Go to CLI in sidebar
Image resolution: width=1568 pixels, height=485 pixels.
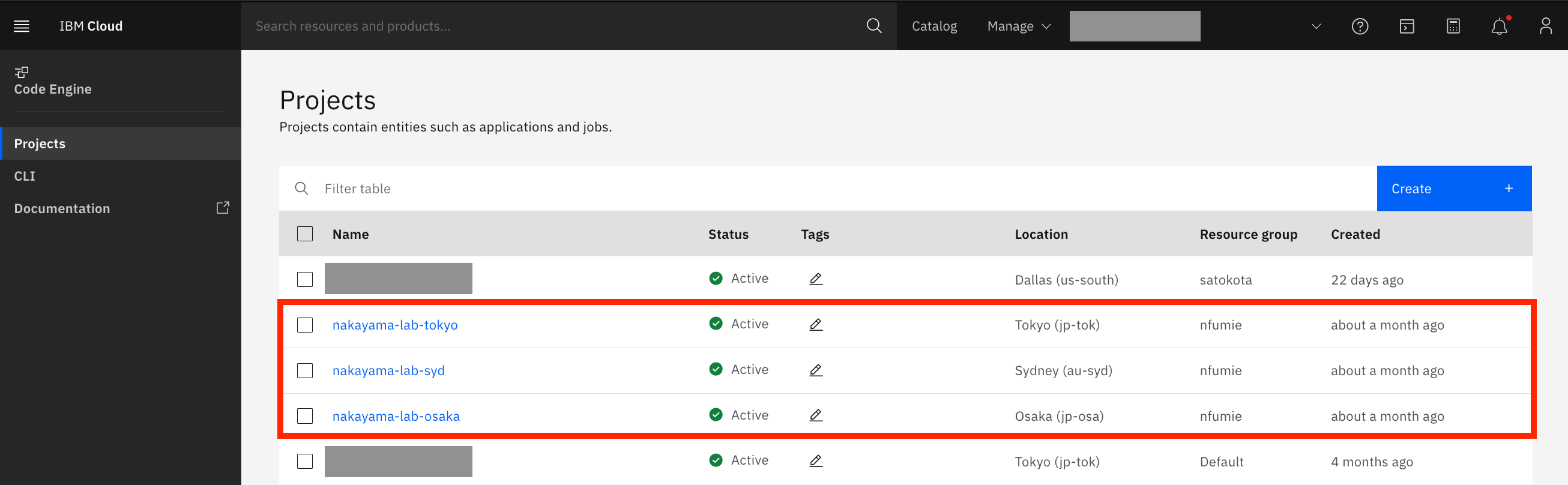tap(25, 176)
